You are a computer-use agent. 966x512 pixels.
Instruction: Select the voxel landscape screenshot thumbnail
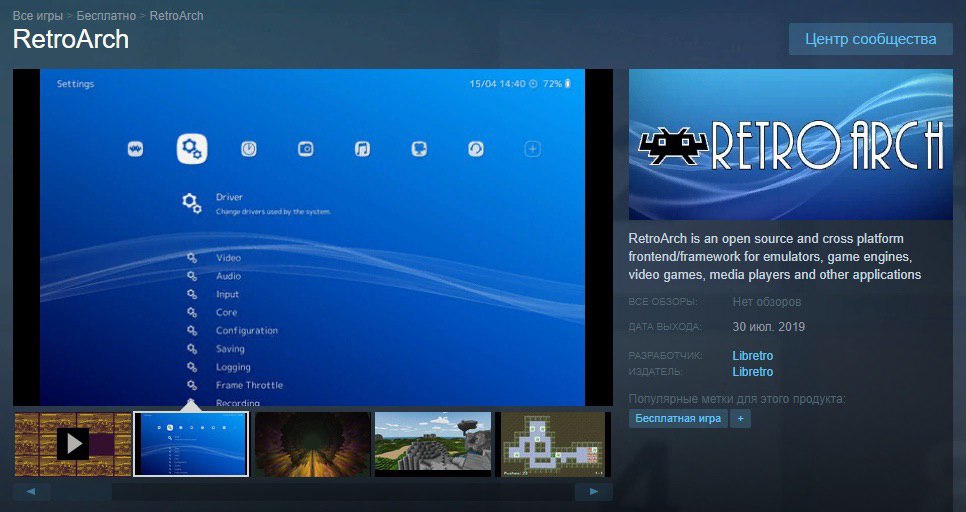coord(433,444)
